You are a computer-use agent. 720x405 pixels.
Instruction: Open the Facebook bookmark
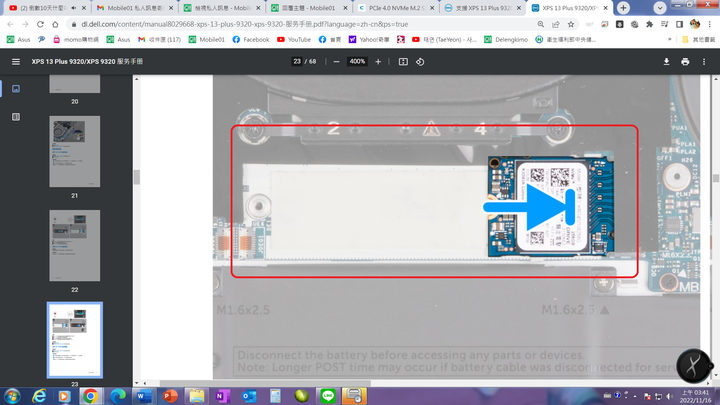(251, 39)
